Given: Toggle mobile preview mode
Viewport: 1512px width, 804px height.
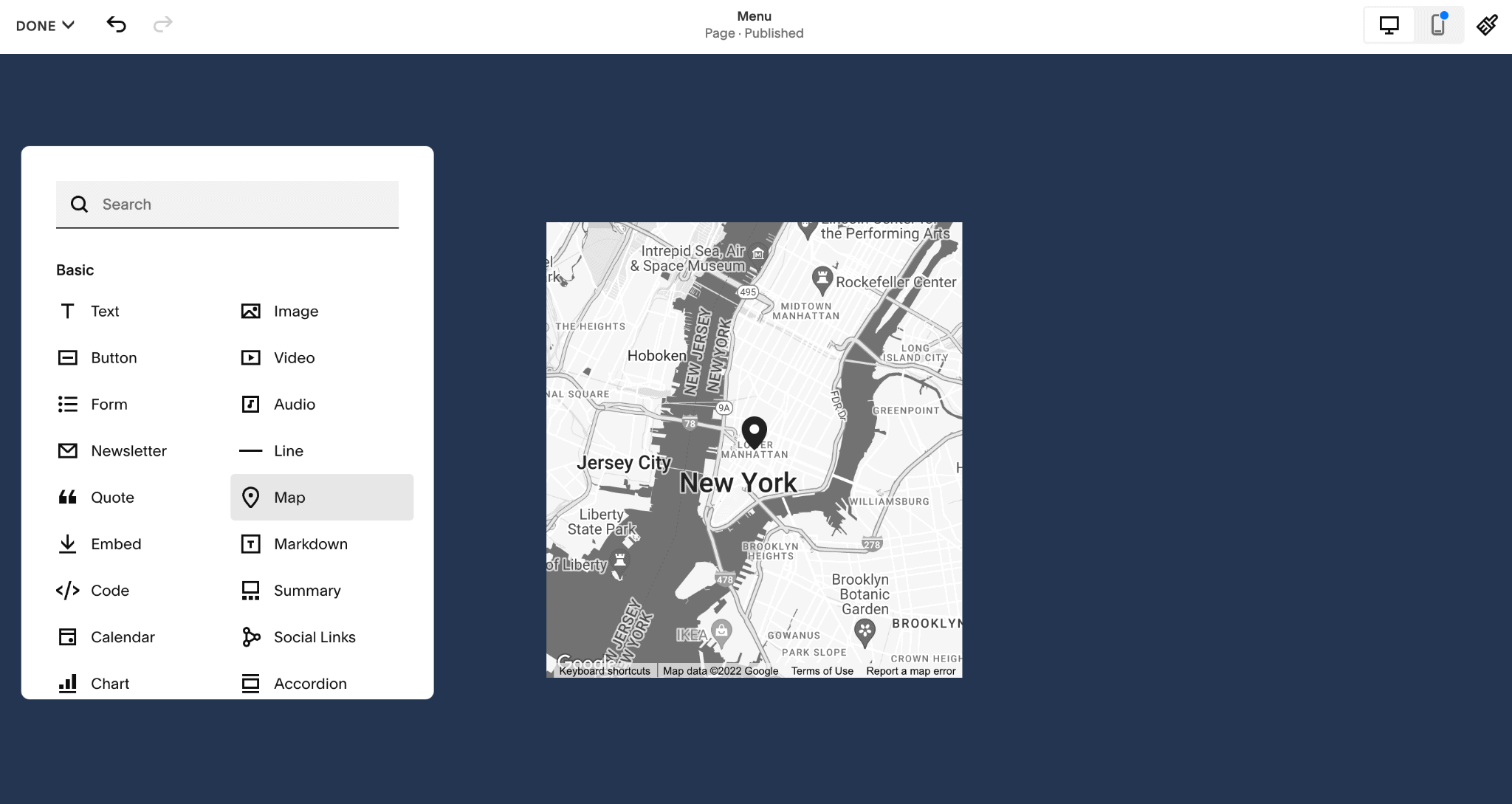Looking at the screenshot, I should pyautogui.click(x=1437, y=26).
